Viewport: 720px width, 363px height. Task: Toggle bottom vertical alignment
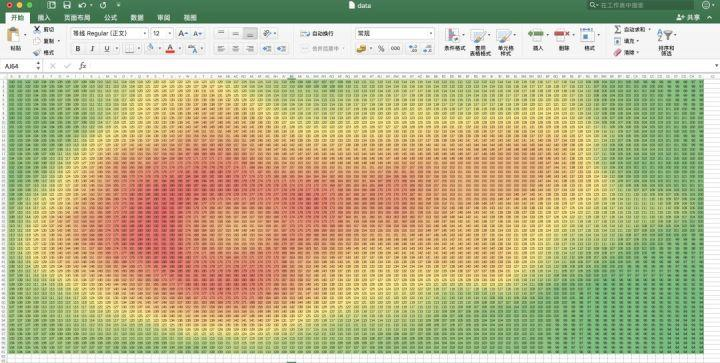(x=250, y=34)
